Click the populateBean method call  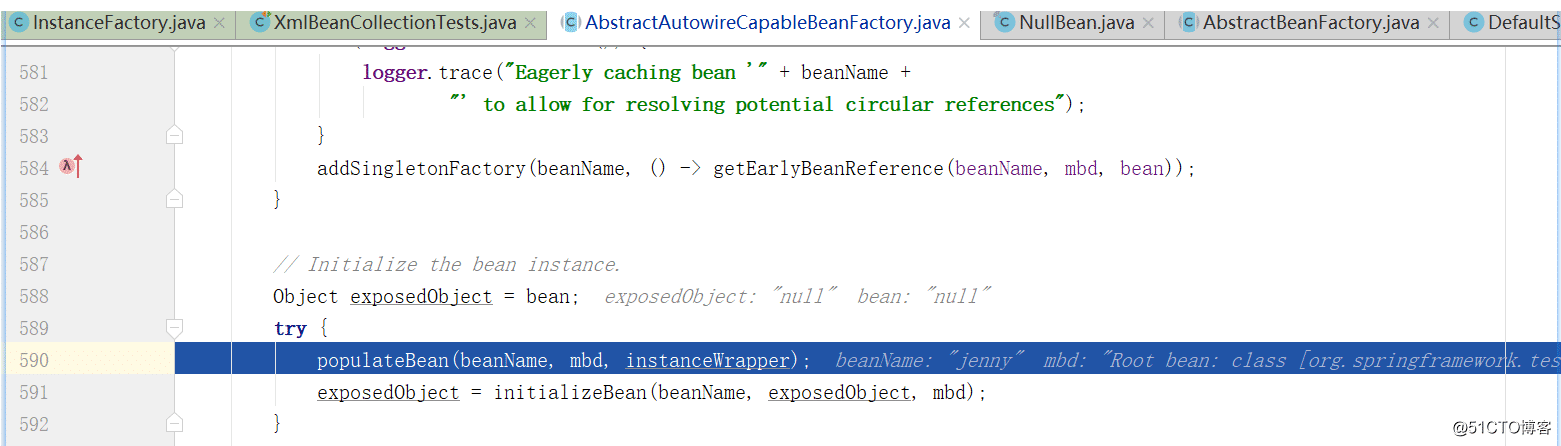click(x=383, y=360)
